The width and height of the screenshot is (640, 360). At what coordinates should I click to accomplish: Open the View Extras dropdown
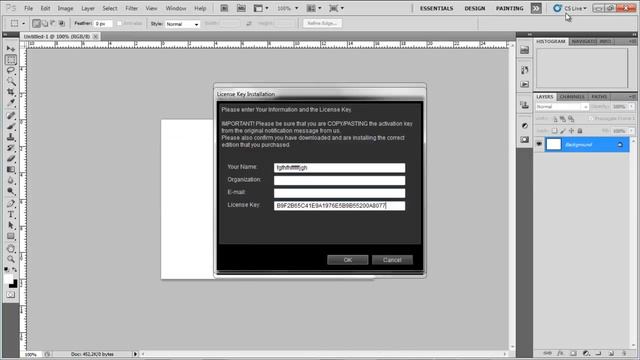tap(261, 8)
